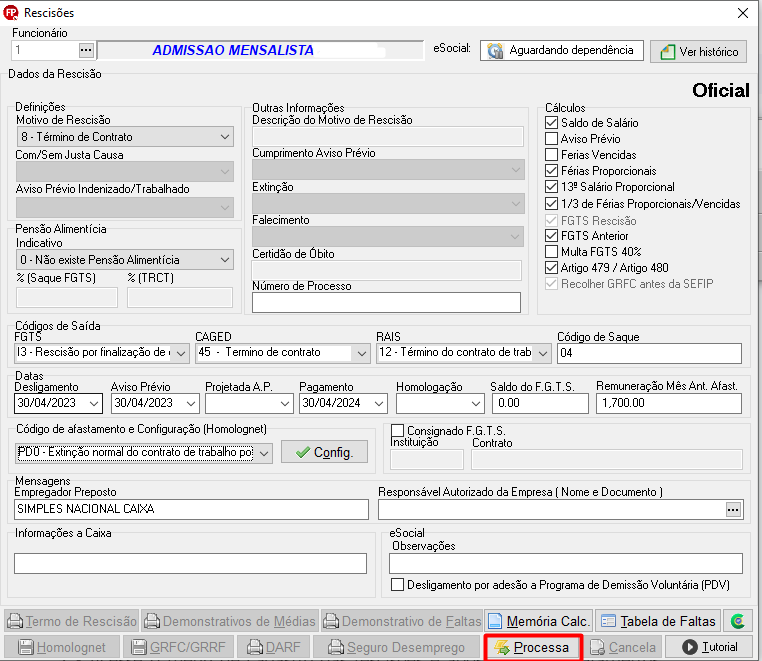Open Responsável Autorizado lookup ellipsis button
The height and width of the screenshot is (661, 762).
click(733, 510)
